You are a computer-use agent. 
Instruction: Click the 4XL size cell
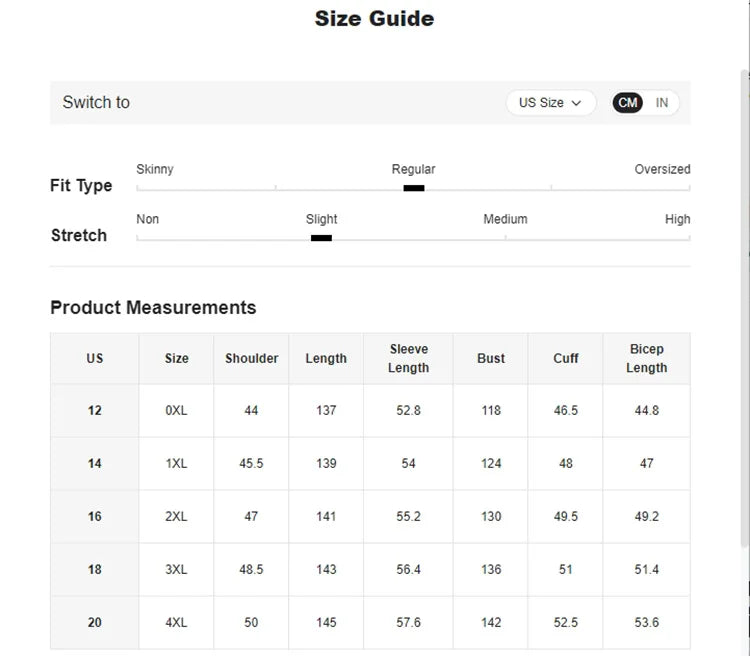coord(176,623)
